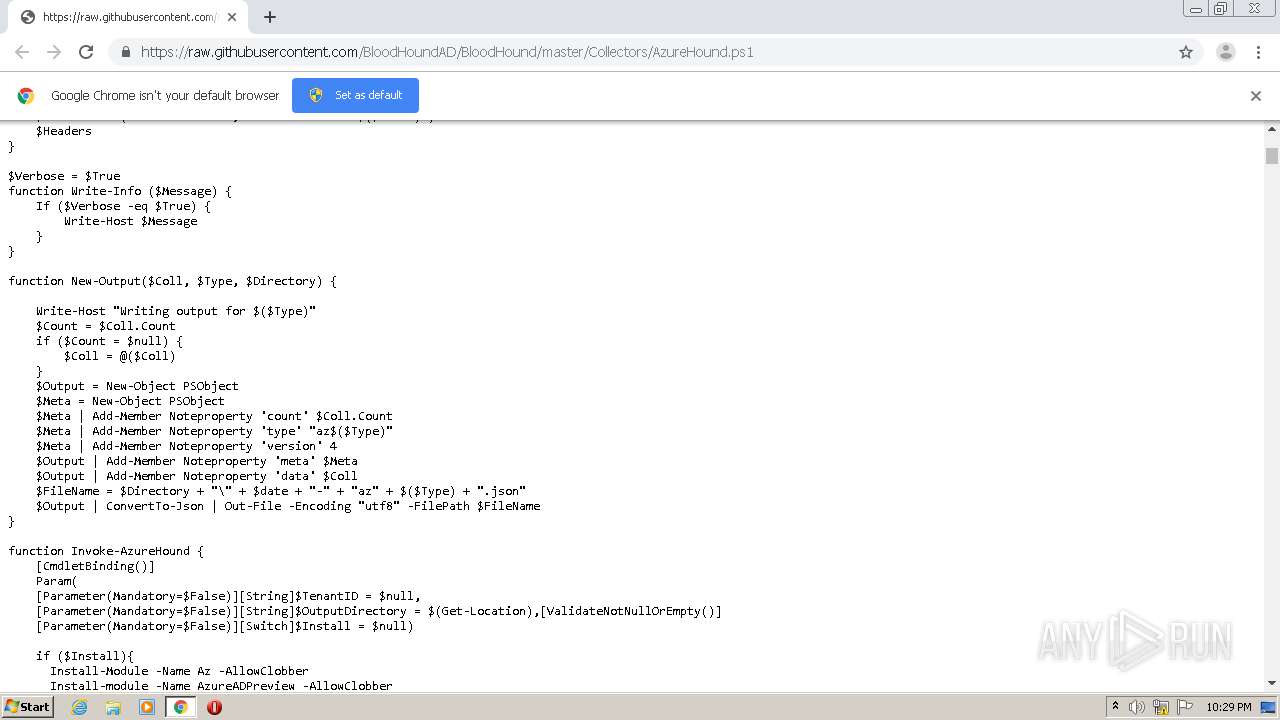Go back to the previous page

[x=22, y=52]
